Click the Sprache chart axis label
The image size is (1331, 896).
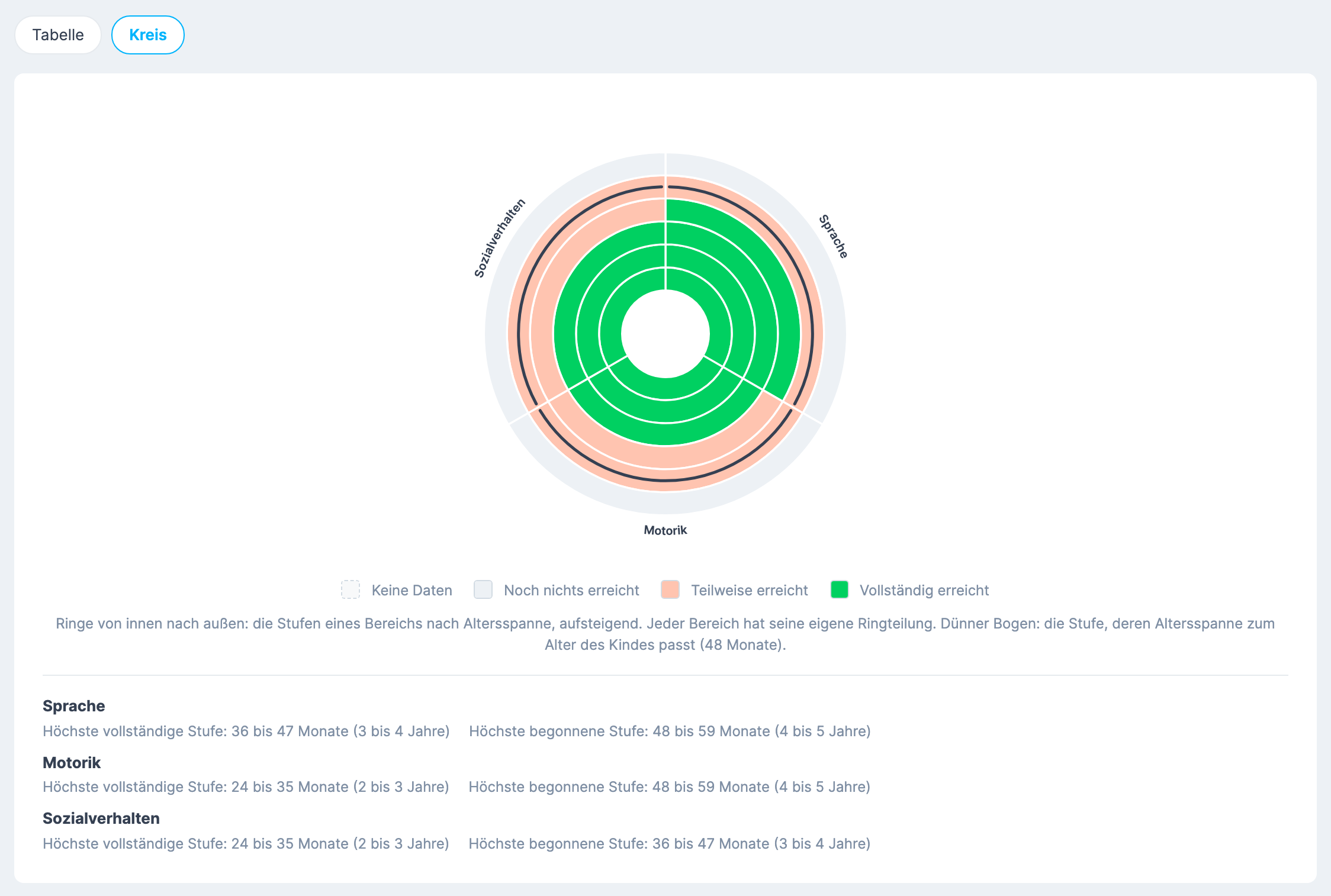(x=833, y=236)
